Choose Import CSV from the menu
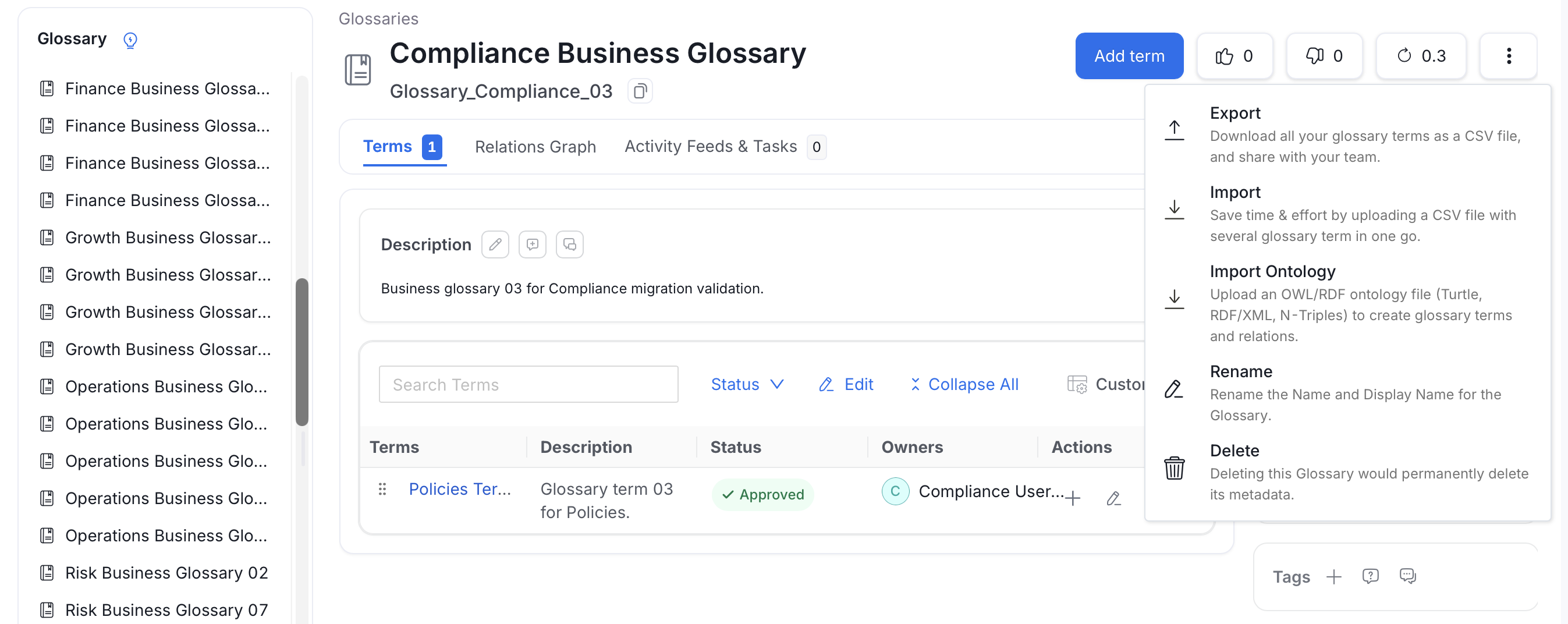1568x624 pixels. pos(1347,214)
